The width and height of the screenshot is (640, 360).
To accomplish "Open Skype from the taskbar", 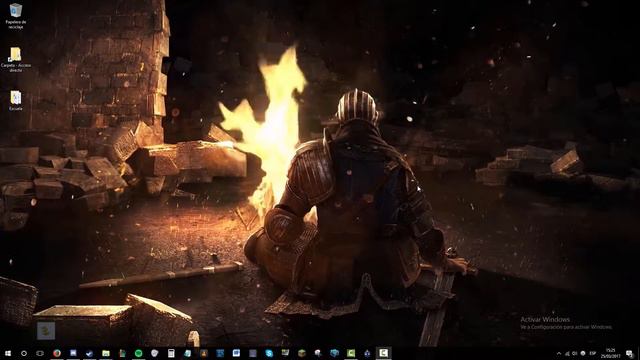I will pos(269,353).
